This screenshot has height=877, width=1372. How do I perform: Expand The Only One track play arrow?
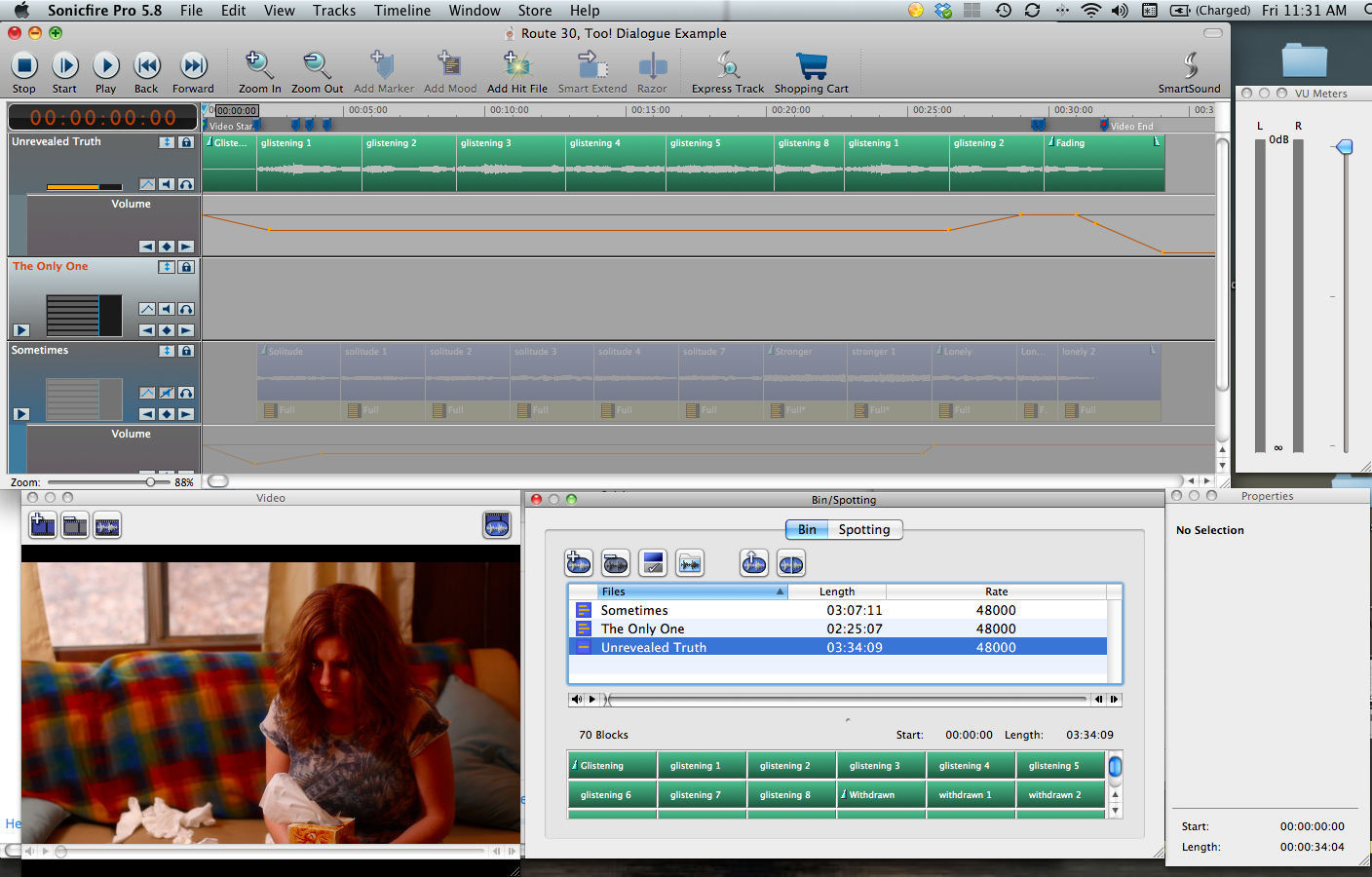point(21,330)
